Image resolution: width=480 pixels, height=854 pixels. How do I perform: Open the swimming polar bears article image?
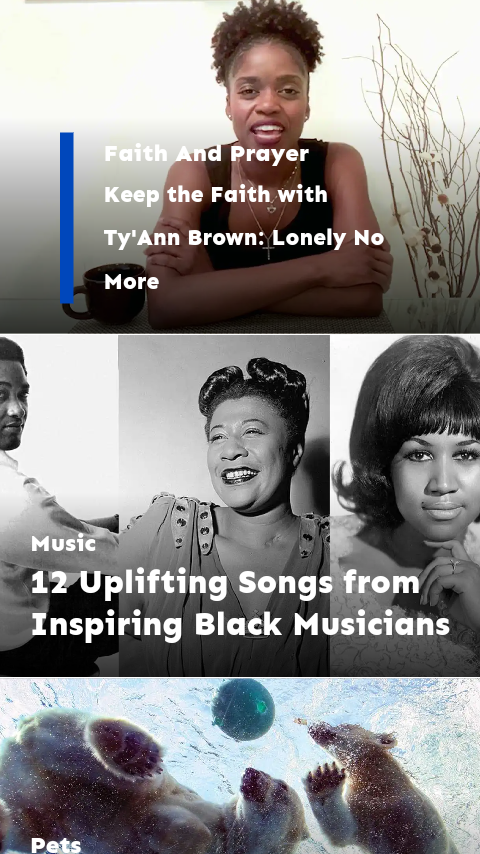pos(240,766)
